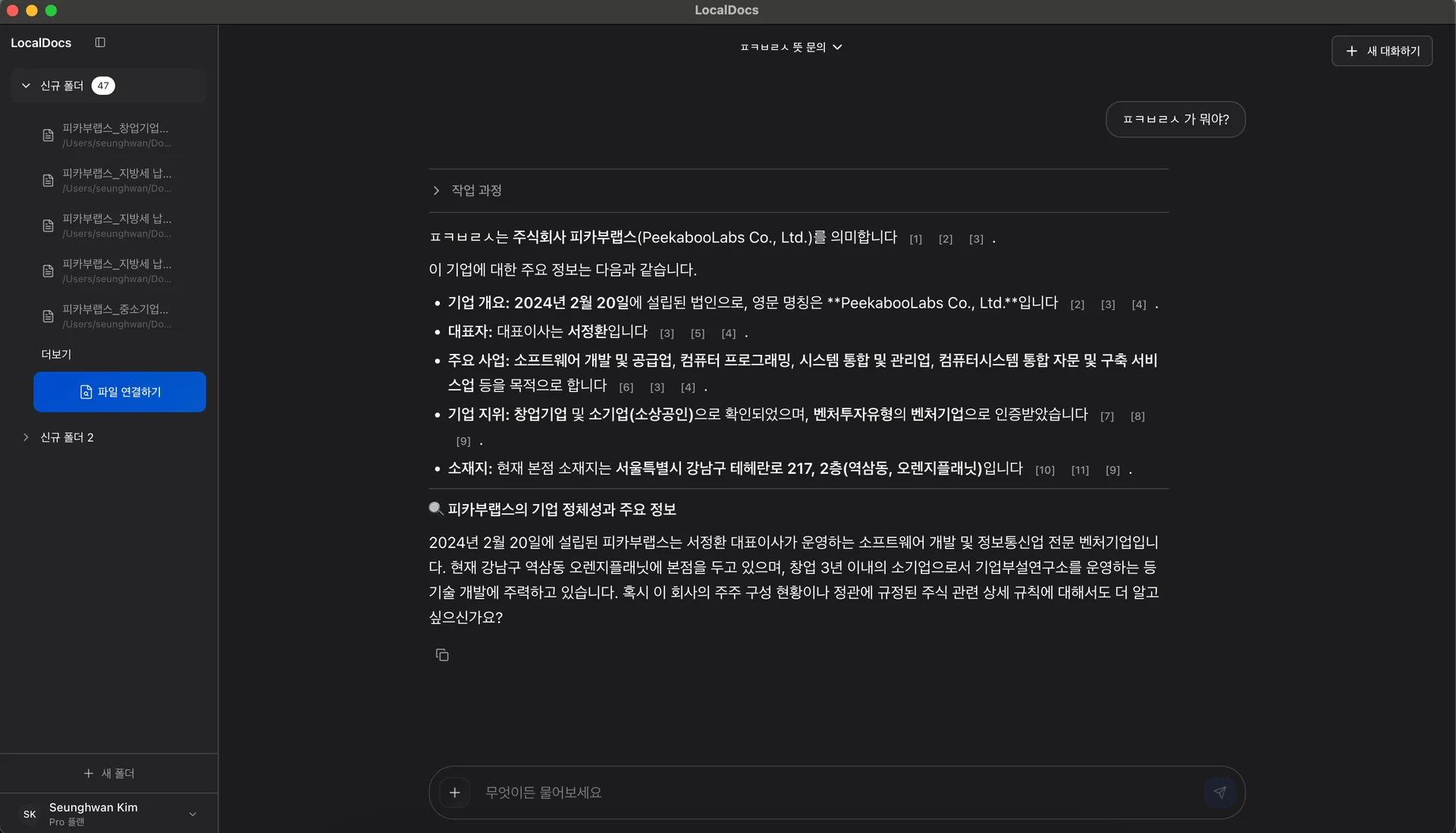The width and height of the screenshot is (1456, 833).
Task: Click 더보기 to show more files
Action: [x=55, y=353]
